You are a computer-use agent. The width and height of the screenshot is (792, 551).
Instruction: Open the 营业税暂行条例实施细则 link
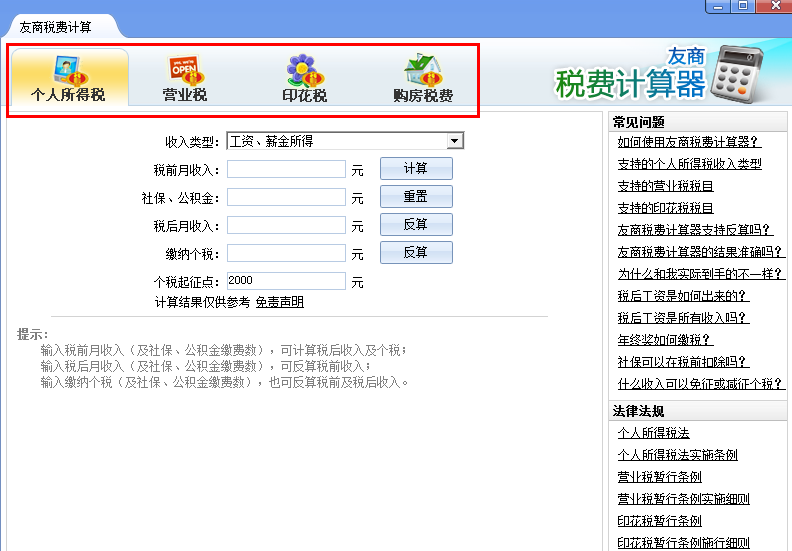pyautogui.click(x=683, y=499)
